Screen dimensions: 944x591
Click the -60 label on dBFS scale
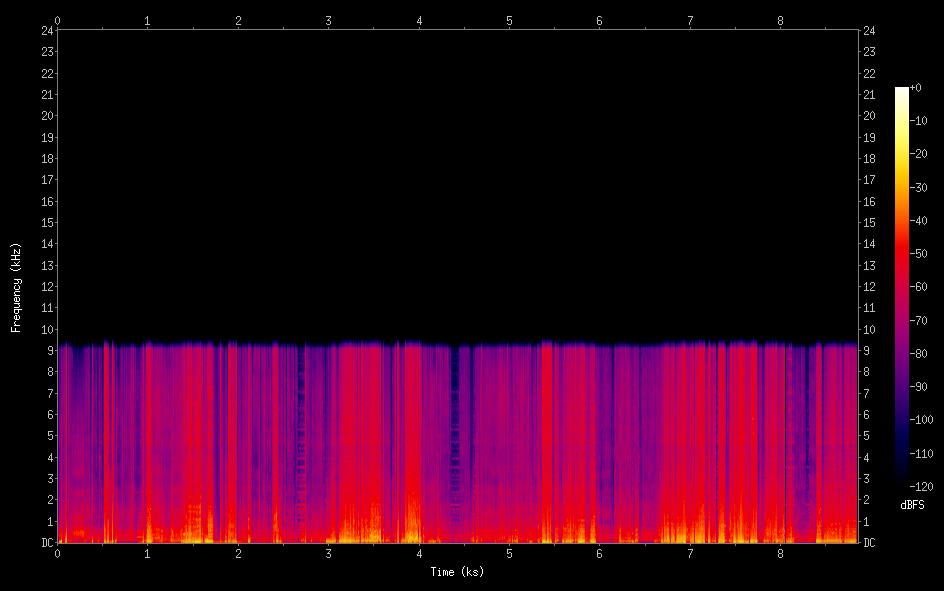(x=918, y=288)
